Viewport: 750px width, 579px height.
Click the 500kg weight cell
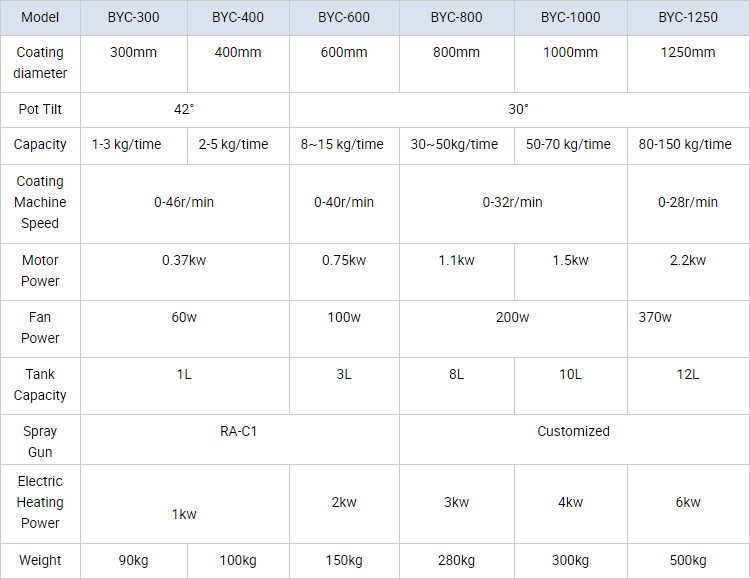687,560
